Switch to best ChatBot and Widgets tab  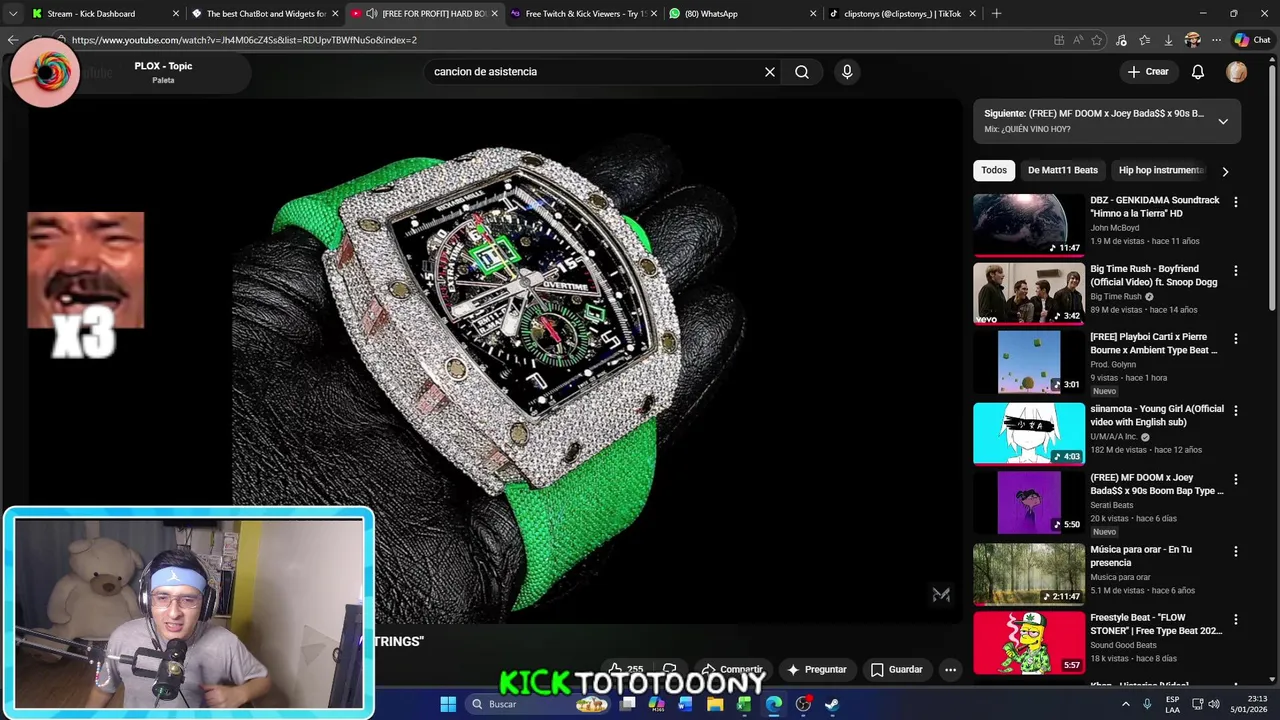point(265,14)
